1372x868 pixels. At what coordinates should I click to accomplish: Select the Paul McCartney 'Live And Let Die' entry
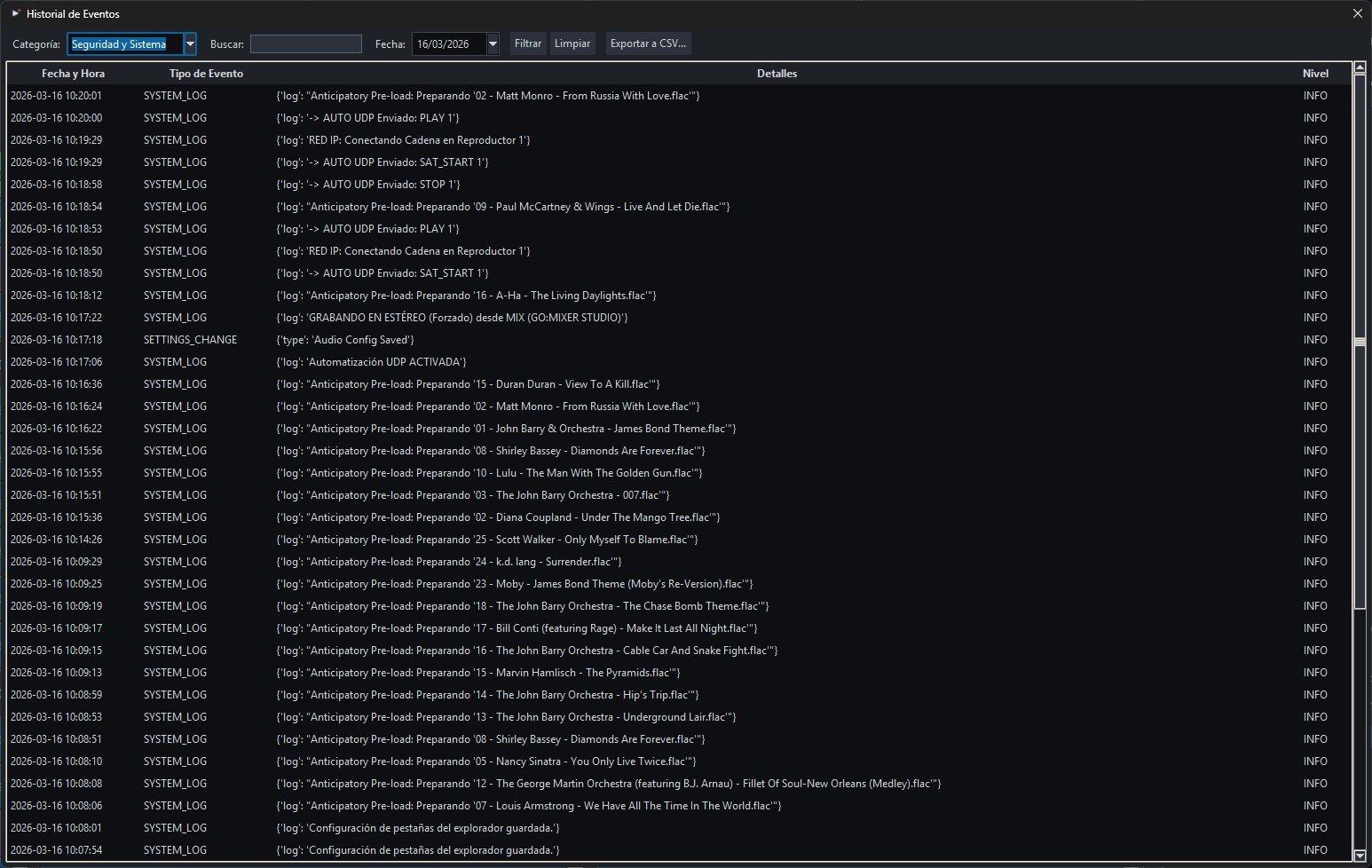679,207
